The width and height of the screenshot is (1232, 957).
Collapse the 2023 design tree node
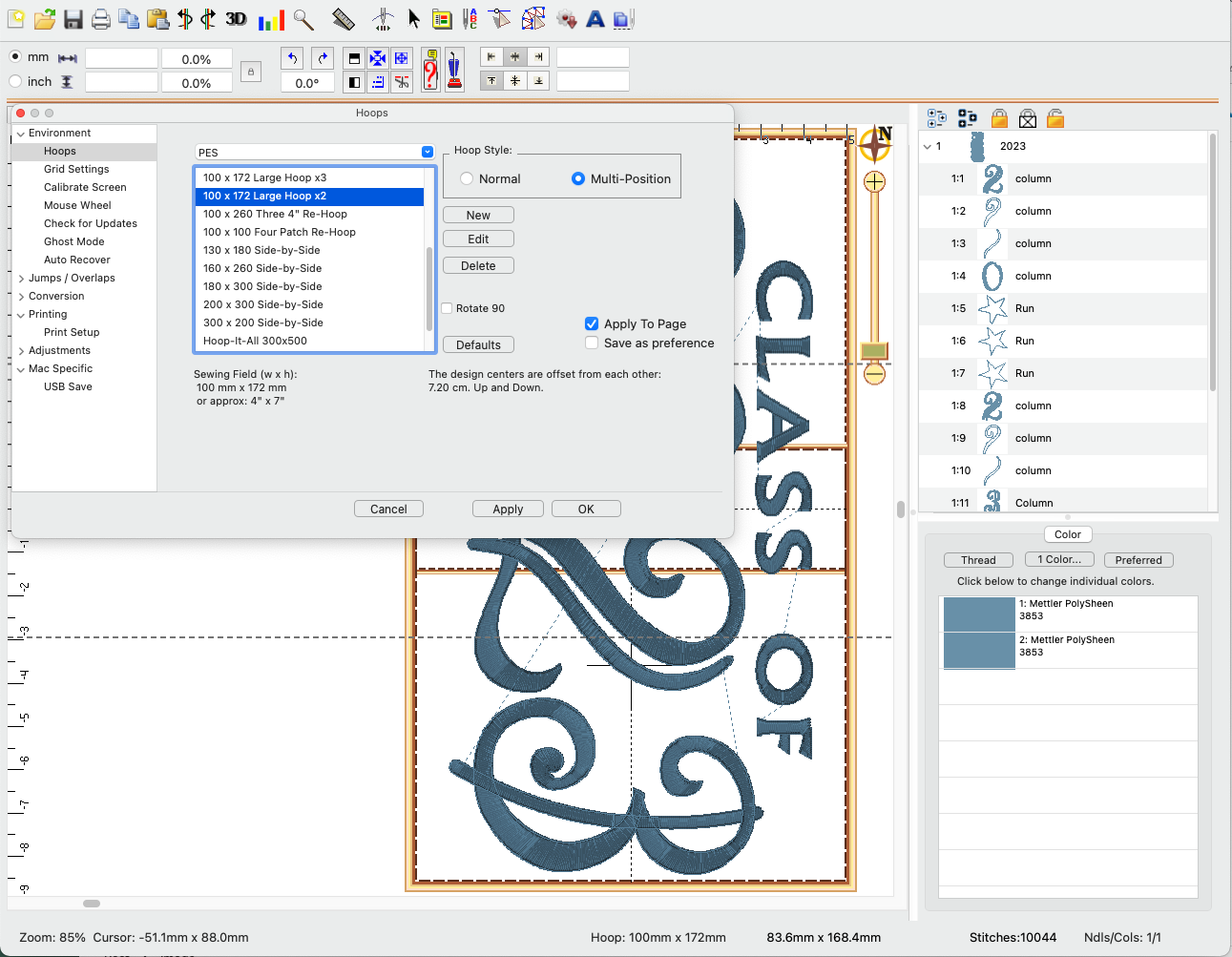928,147
